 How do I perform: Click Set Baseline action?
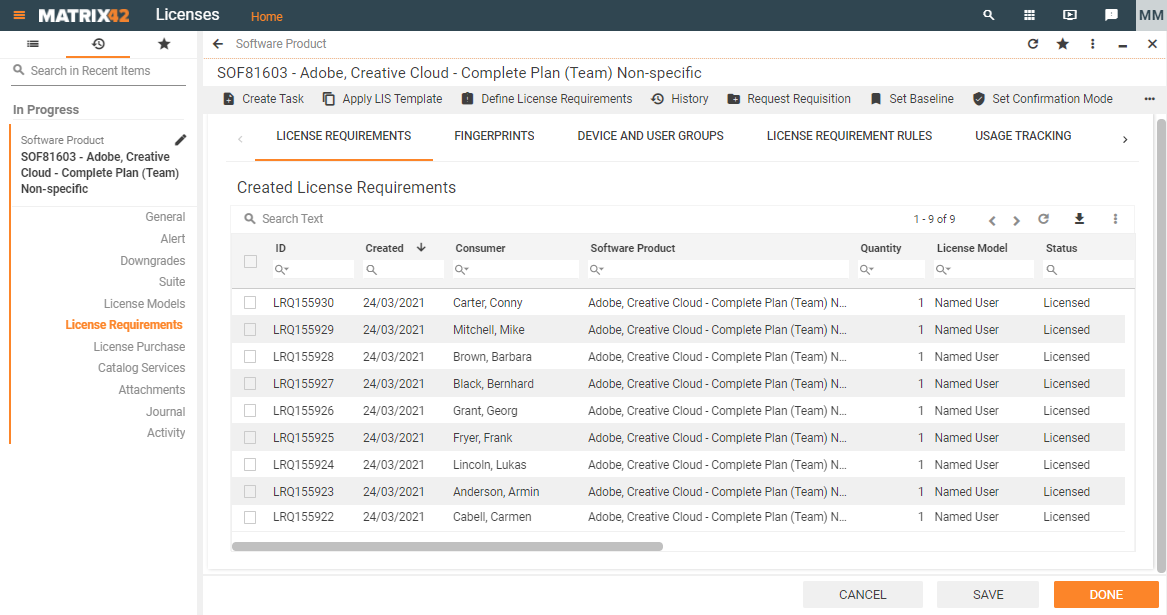(912, 99)
